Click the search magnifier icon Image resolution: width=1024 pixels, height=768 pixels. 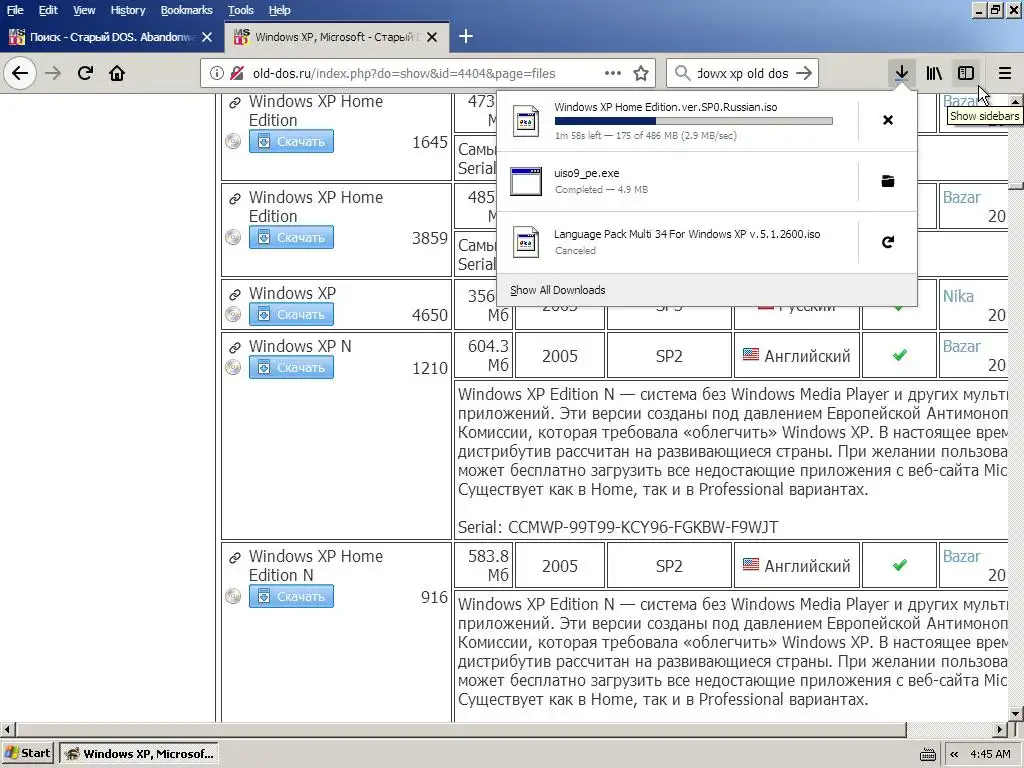pos(682,73)
